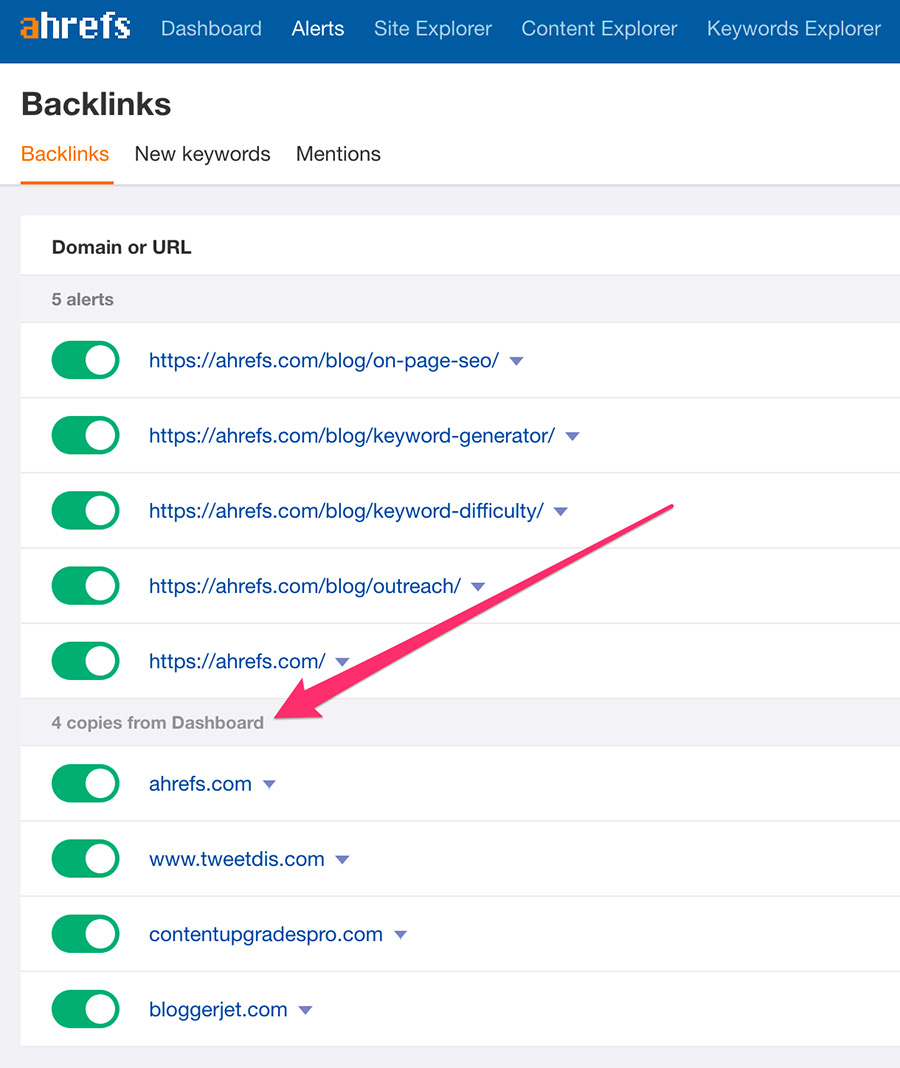Open the dropdown arrow next to ahrefs.com domain

[x=269, y=785]
